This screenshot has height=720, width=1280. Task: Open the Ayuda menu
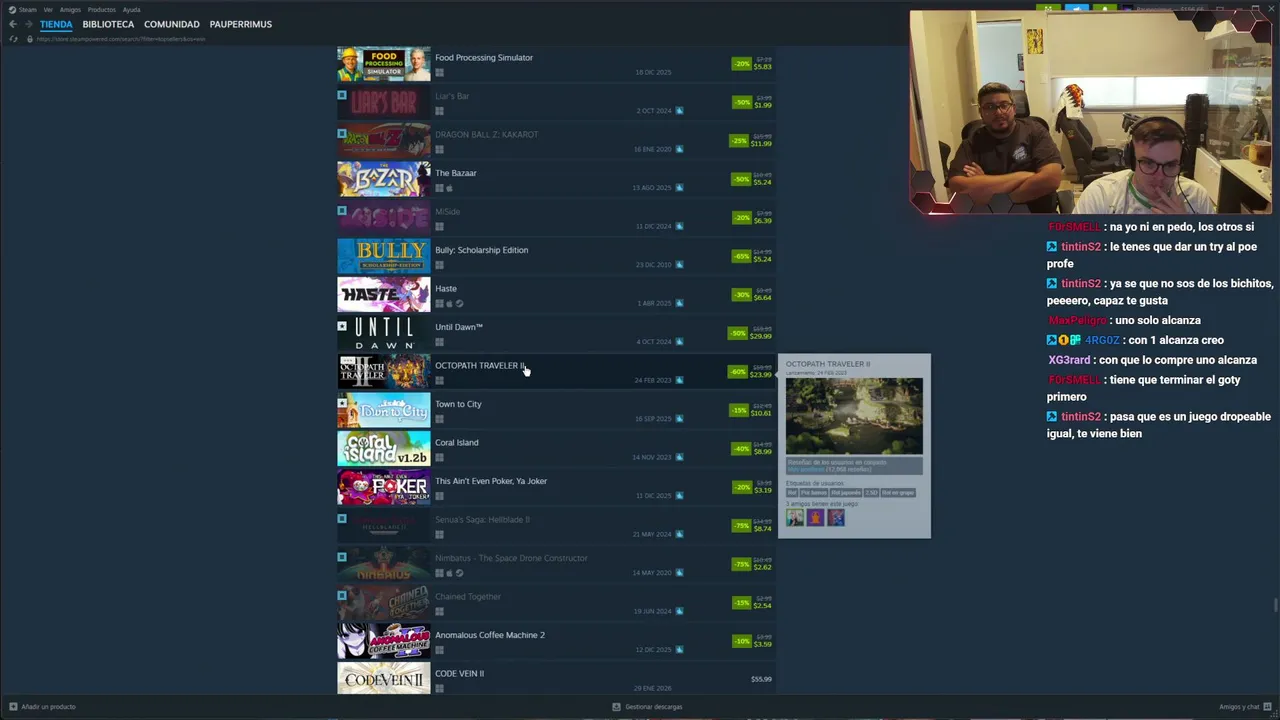(131, 9)
